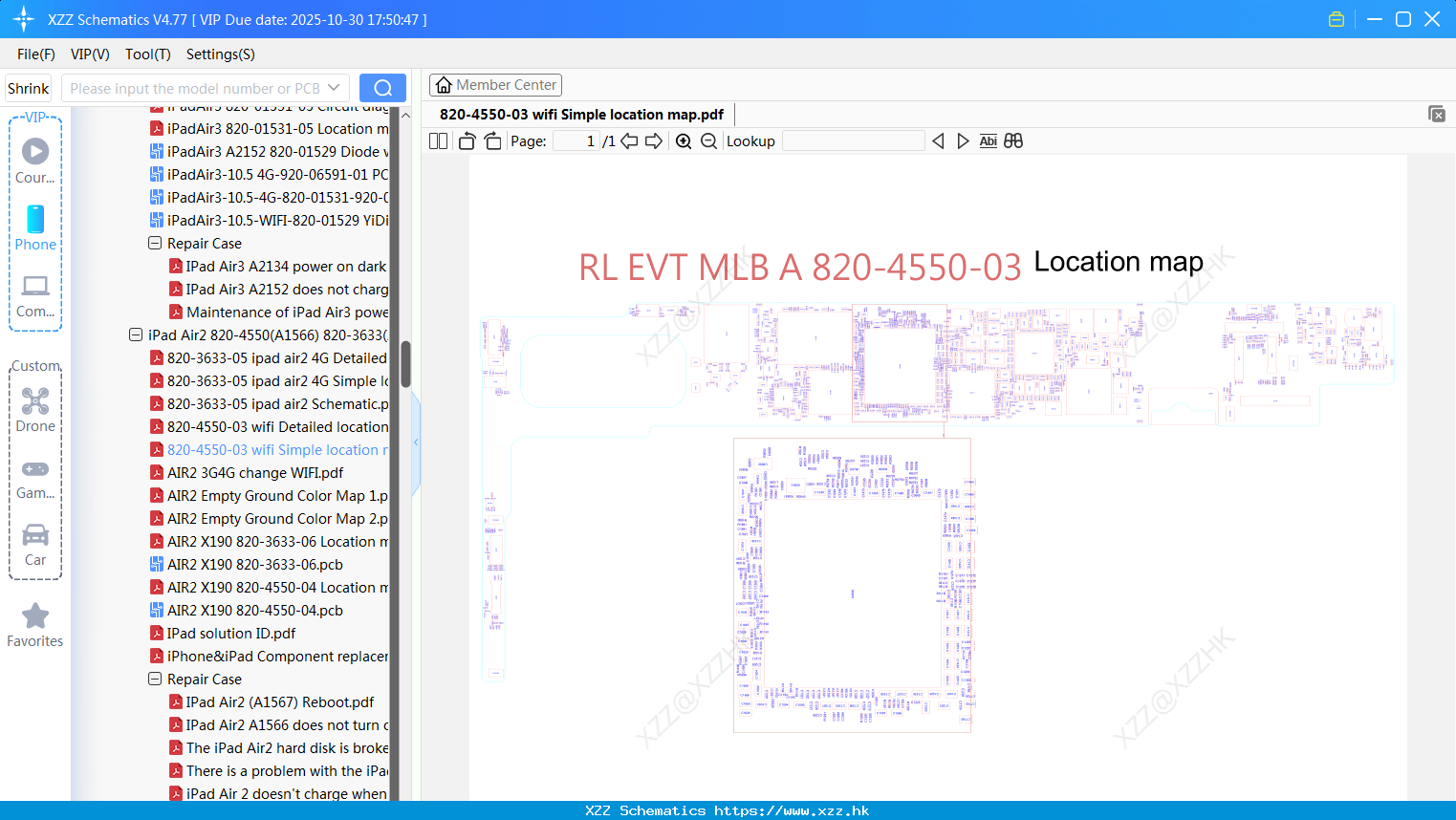1456x820 pixels.
Task: Find next lookup result triangle
Action: click(x=963, y=140)
